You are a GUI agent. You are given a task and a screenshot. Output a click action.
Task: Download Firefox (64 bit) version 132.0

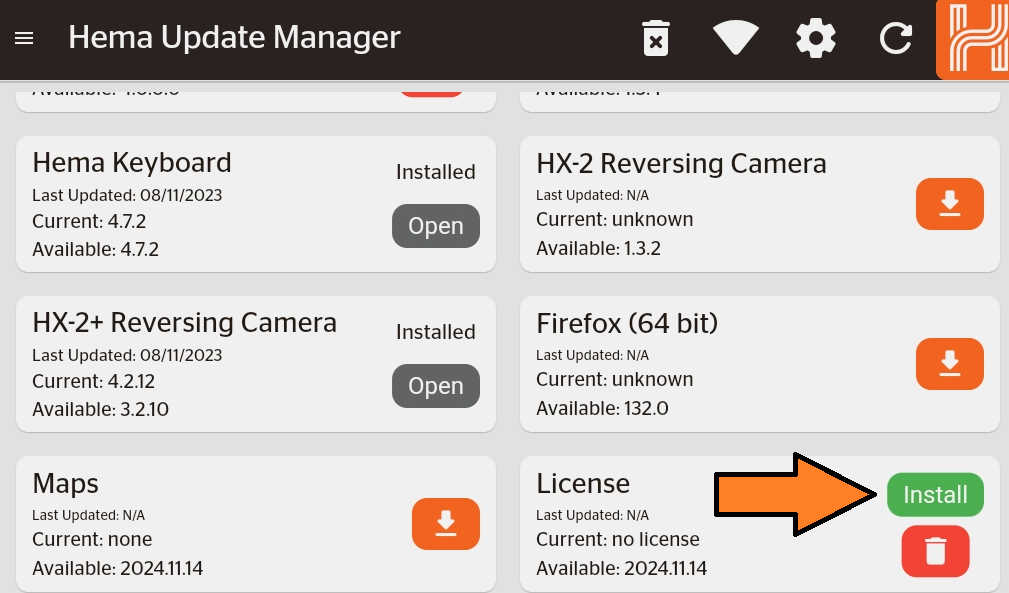click(949, 364)
